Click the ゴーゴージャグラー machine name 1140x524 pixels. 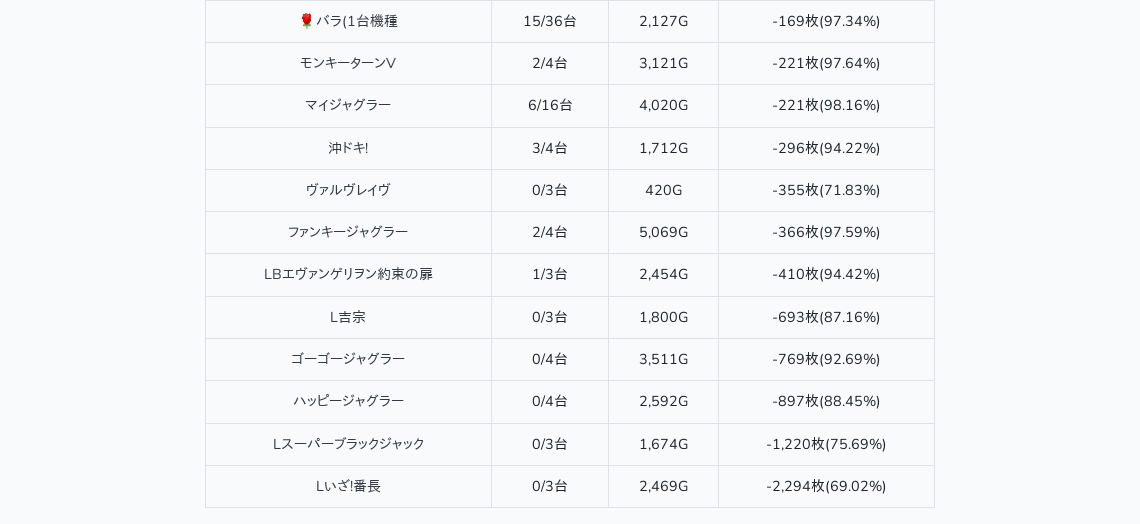point(348,359)
